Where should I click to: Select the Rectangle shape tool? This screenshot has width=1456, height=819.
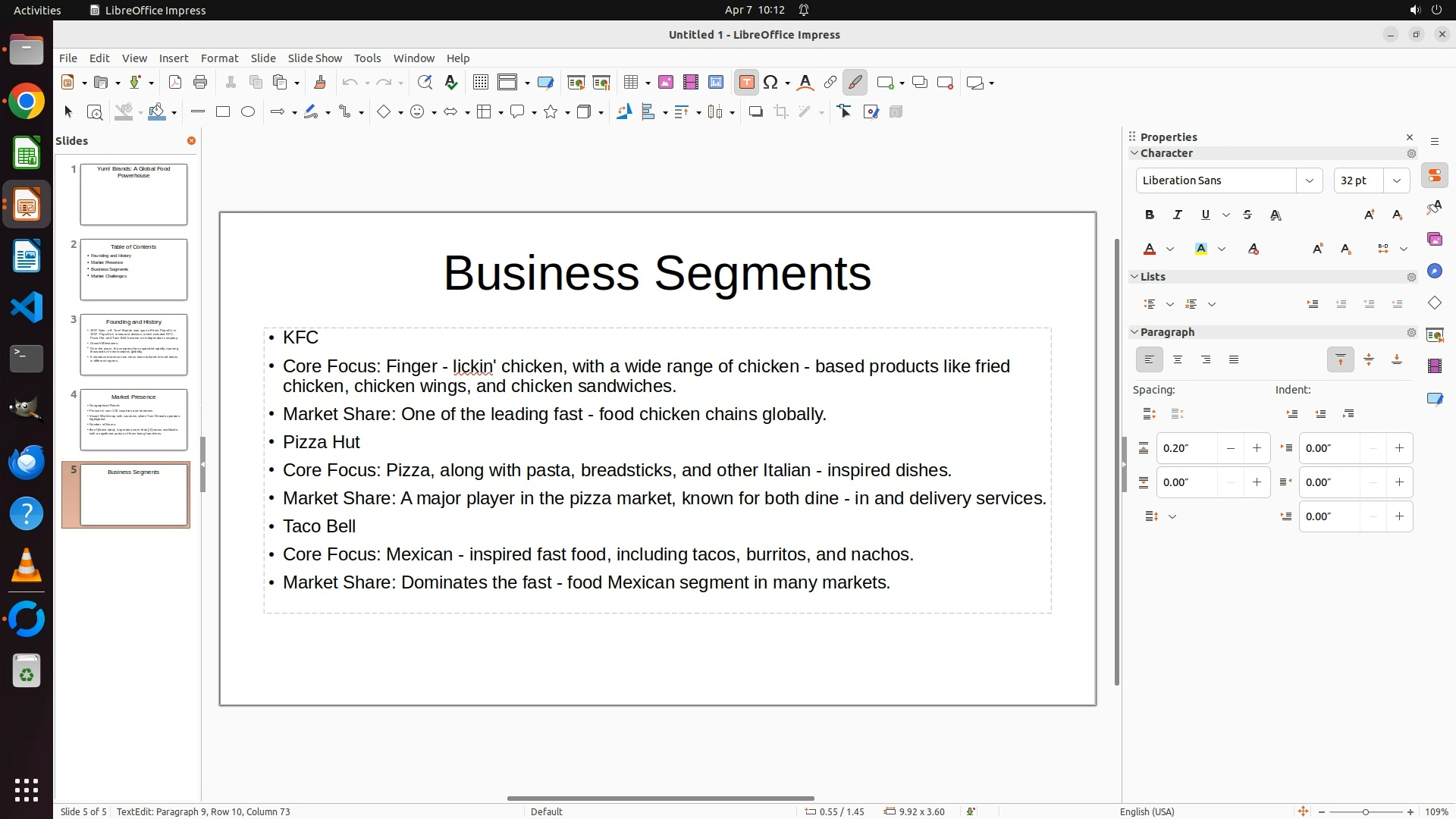point(223,112)
